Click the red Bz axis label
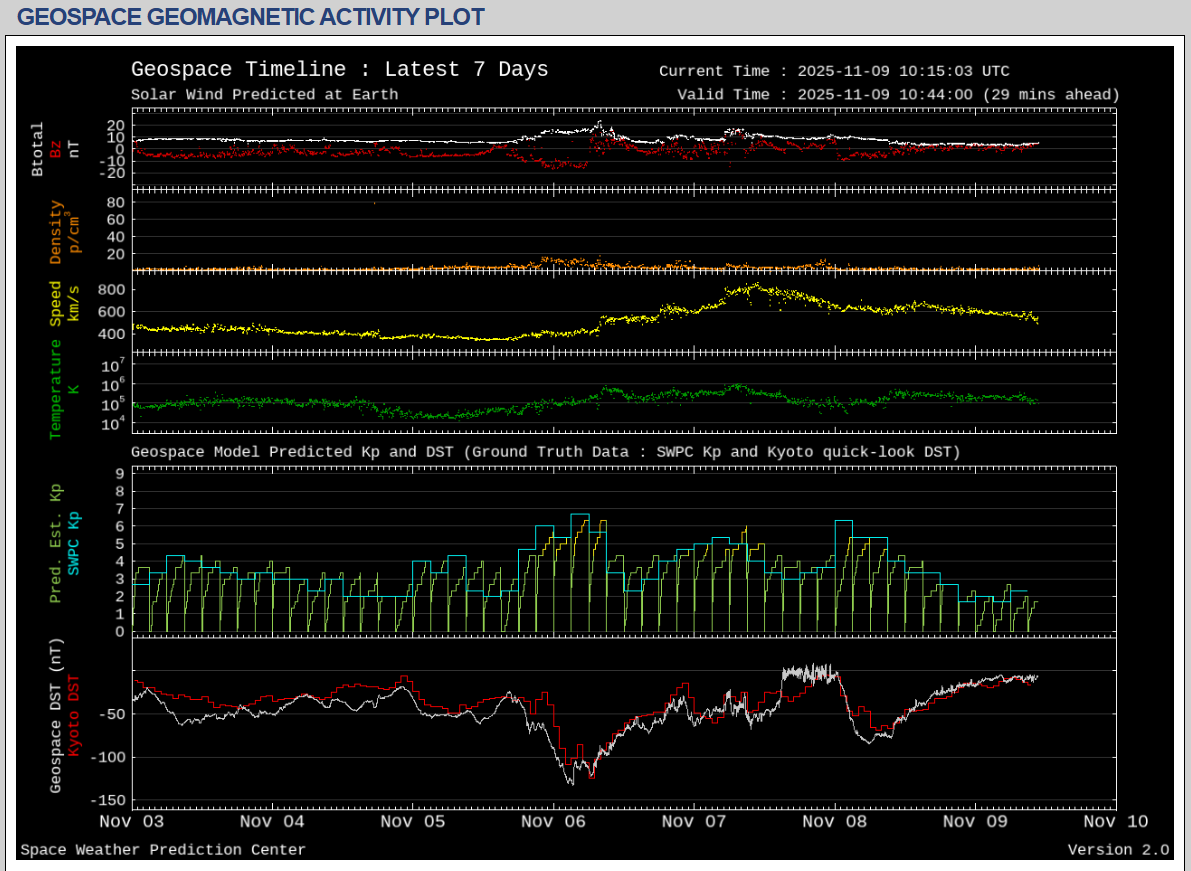 click(x=56, y=149)
